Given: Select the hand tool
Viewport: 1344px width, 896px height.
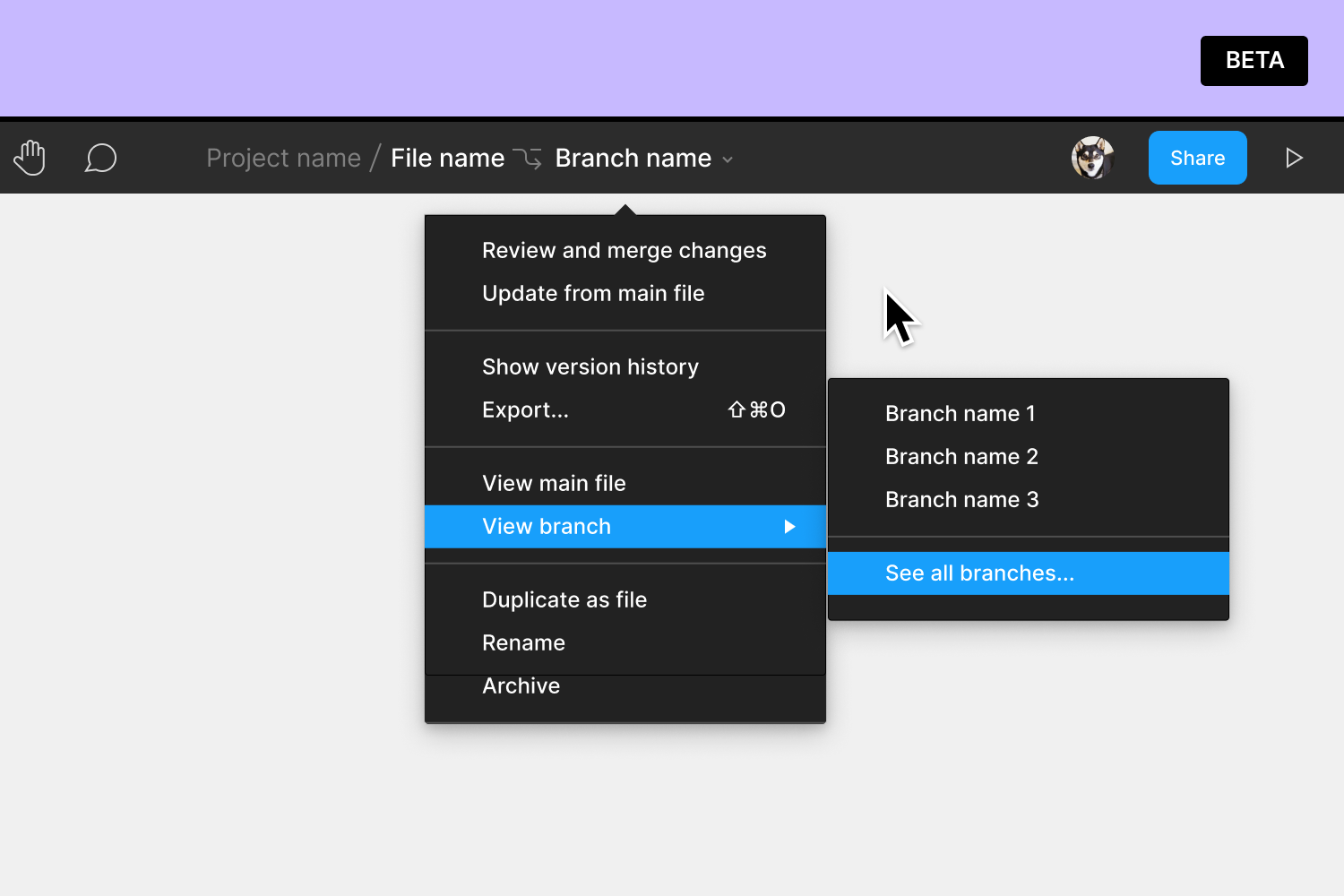Looking at the screenshot, I should click(x=30, y=157).
